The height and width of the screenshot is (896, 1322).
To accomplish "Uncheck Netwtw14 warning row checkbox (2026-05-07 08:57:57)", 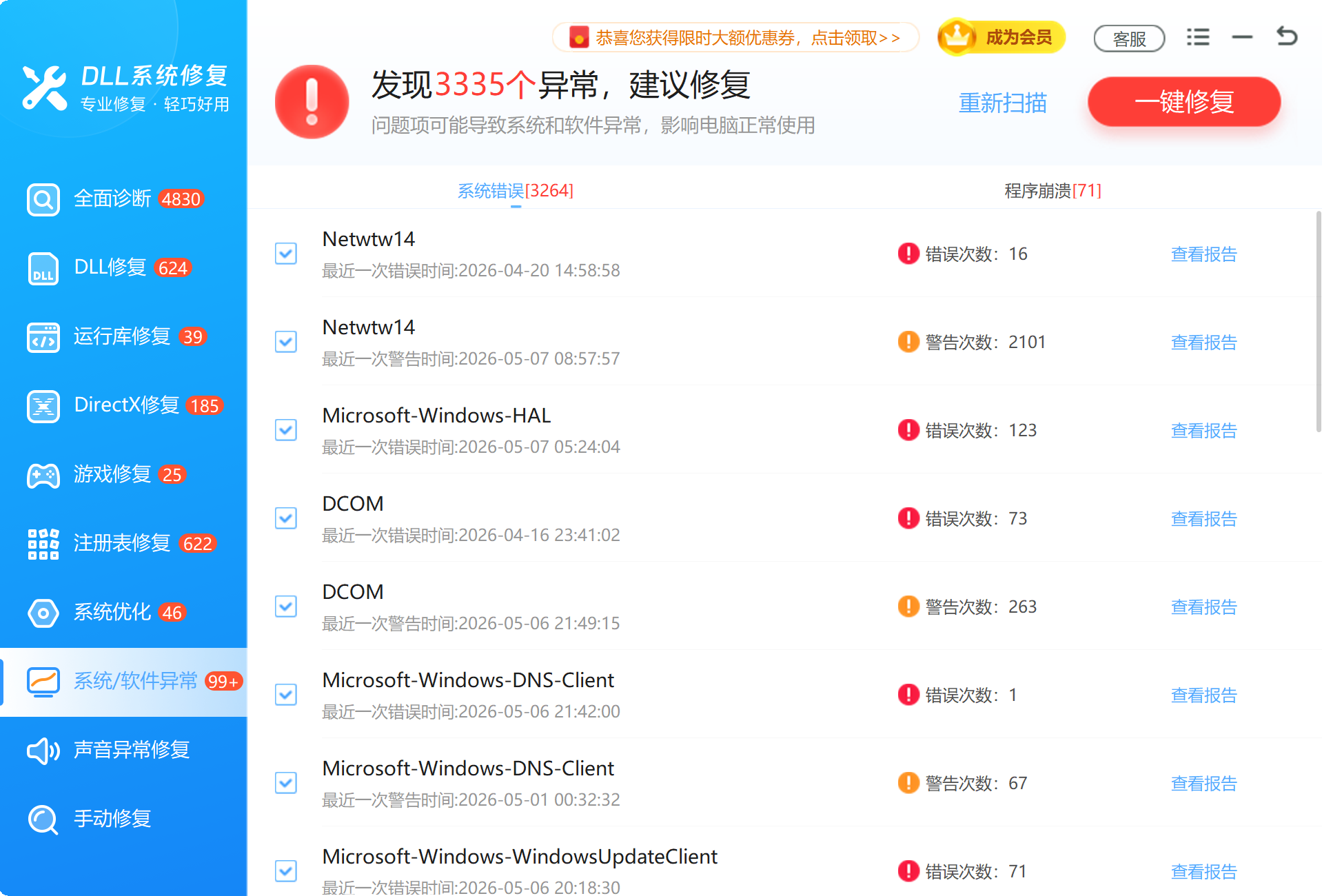I will click(286, 342).
